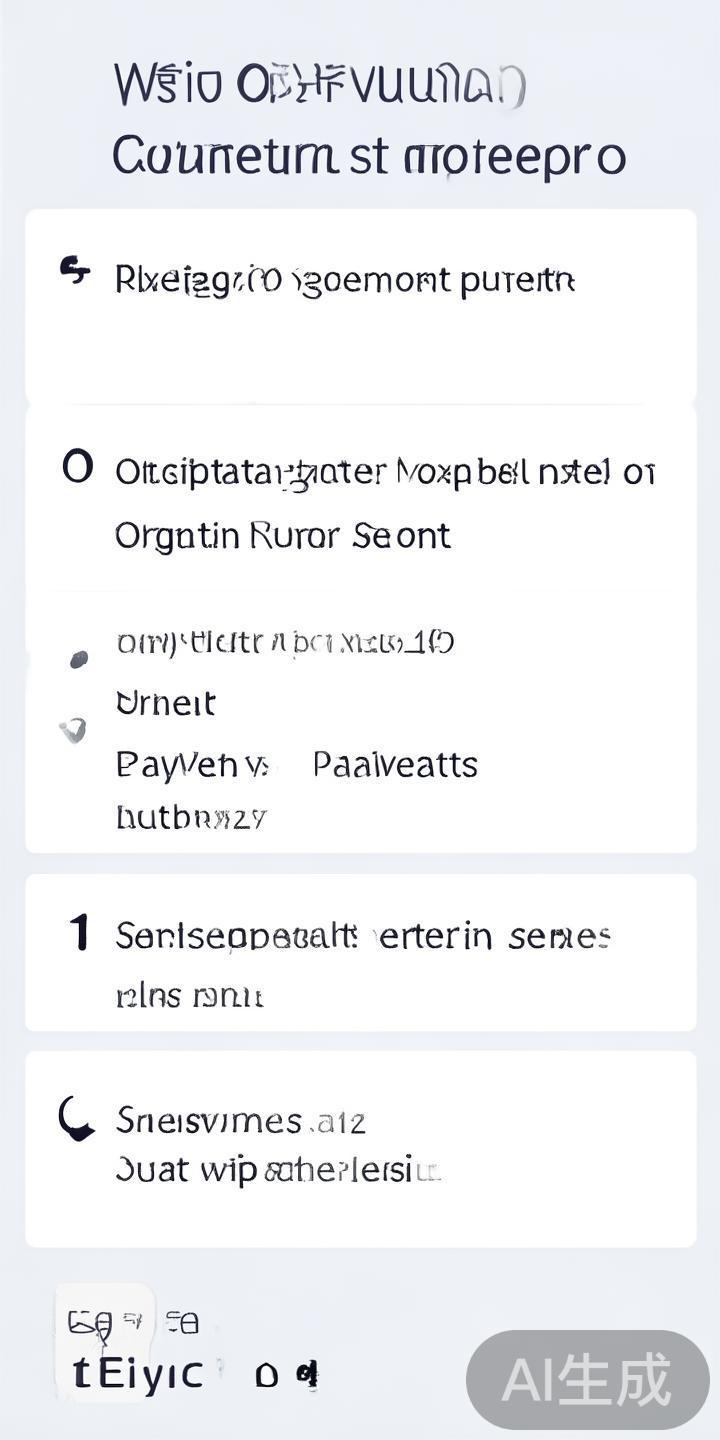The width and height of the screenshot is (720, 1440).
Task: Click the small dark dot bullet icon
Action: pyautogui.click(x=78, y=659)
